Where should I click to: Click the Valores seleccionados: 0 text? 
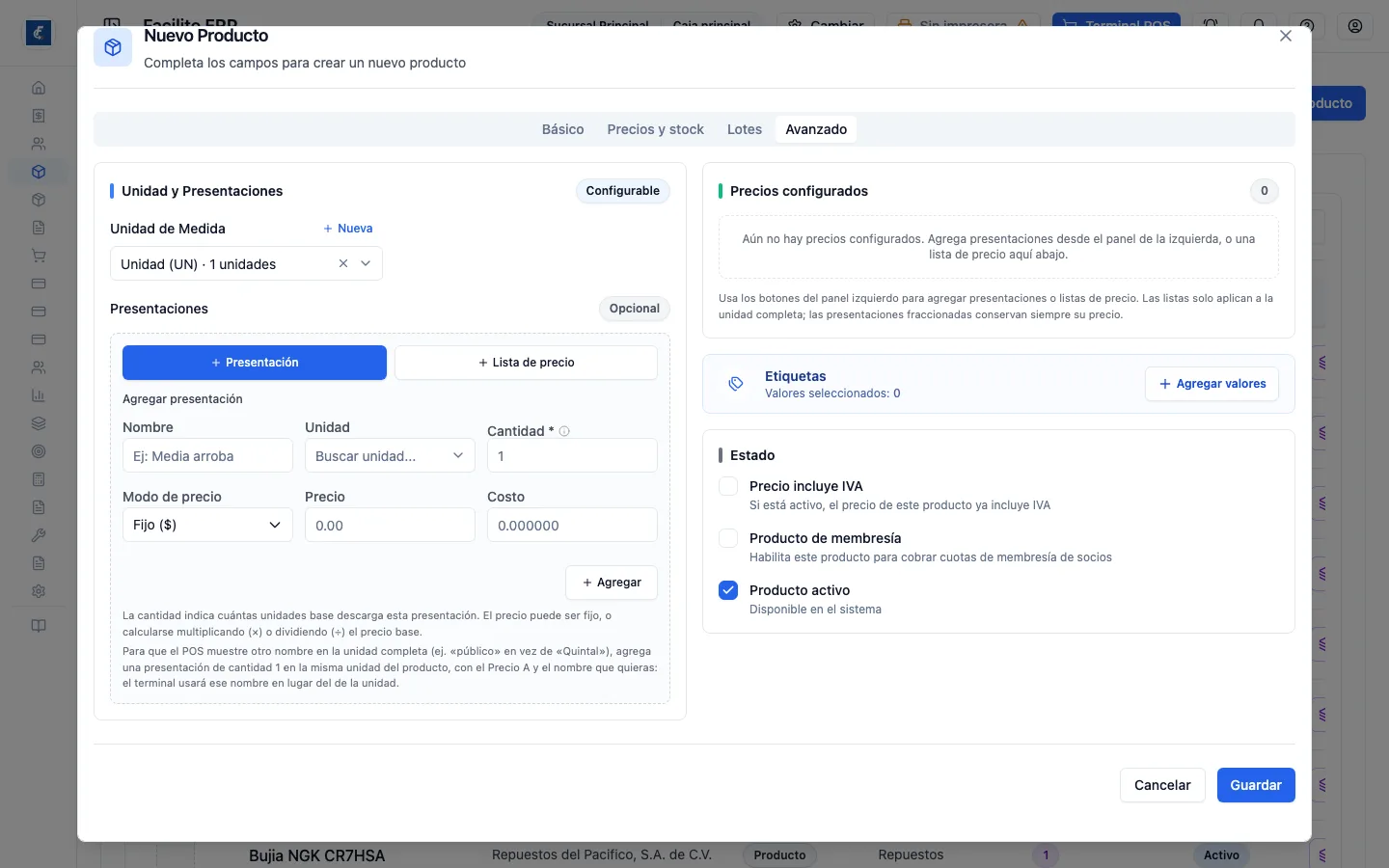click(832, 393)
